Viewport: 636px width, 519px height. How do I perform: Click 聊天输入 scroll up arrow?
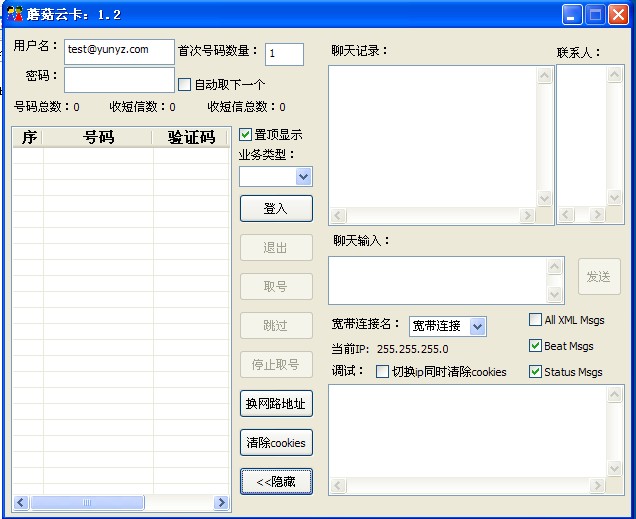(554, 266)
